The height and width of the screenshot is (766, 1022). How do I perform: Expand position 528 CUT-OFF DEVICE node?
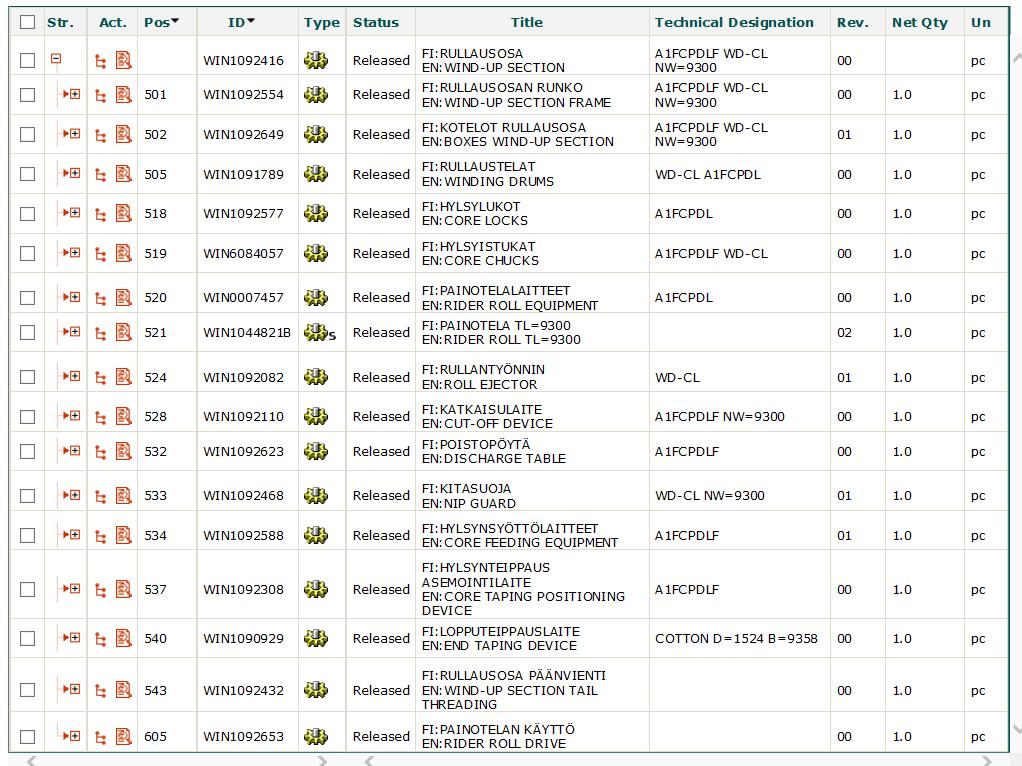(x=75, y=415)
